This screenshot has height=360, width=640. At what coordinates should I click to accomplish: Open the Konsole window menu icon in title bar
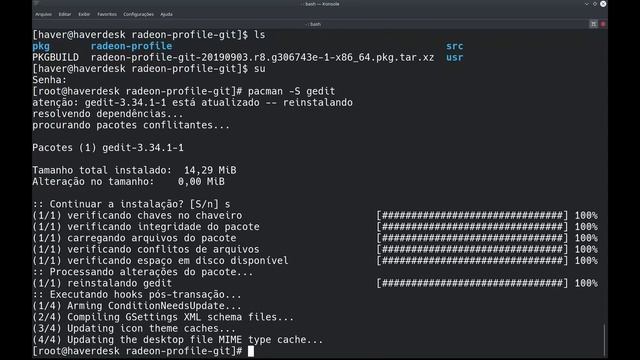pos(37,4)
